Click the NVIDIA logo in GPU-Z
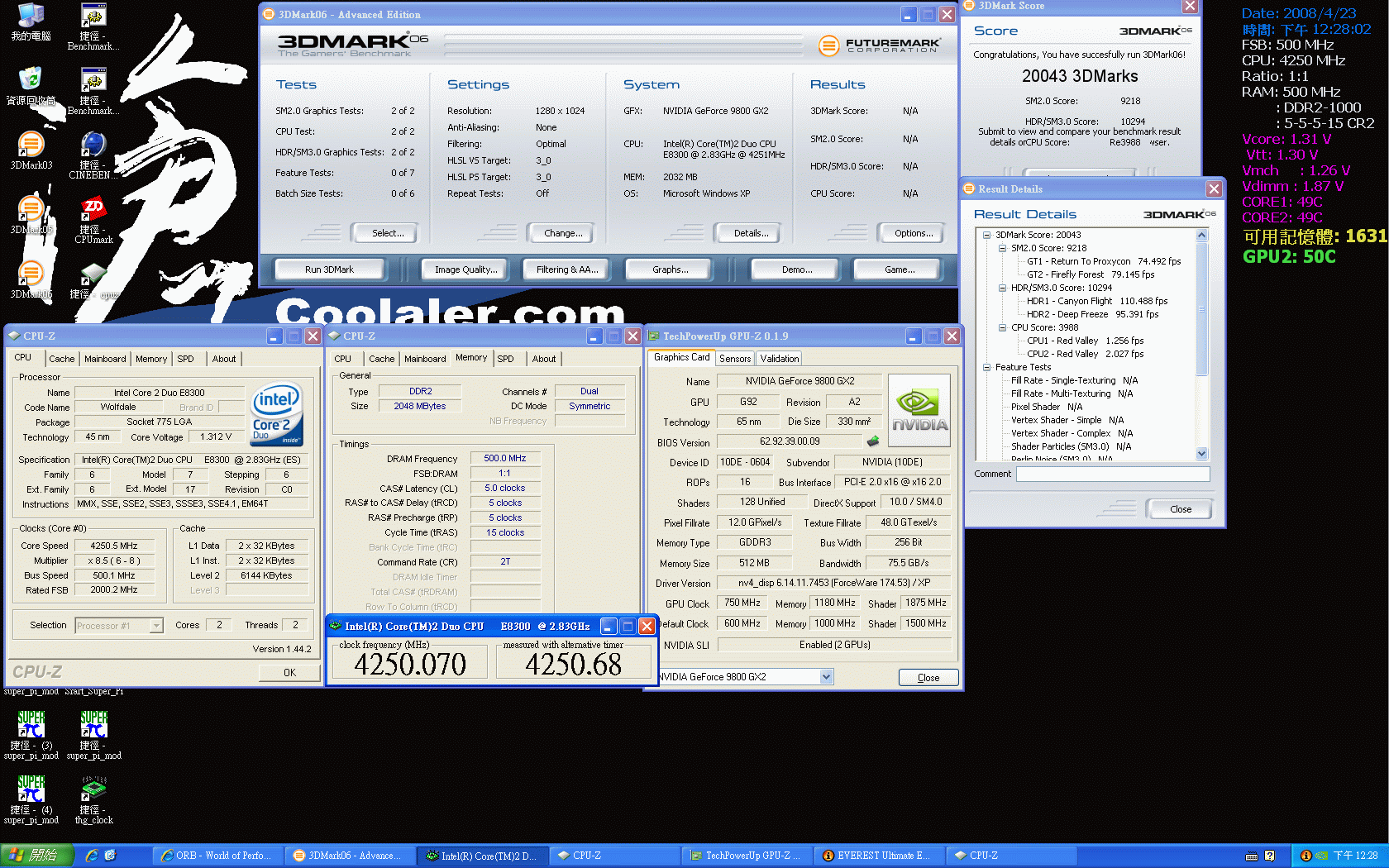Image resolution: width=1389 pixels, height=868 pixels. pos(919,411)
